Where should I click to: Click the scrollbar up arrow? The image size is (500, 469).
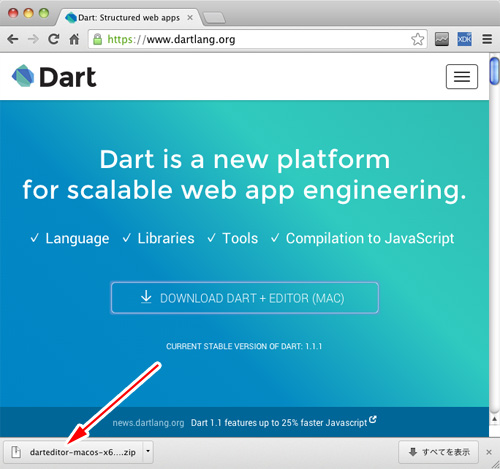click(x=494, y=419)
